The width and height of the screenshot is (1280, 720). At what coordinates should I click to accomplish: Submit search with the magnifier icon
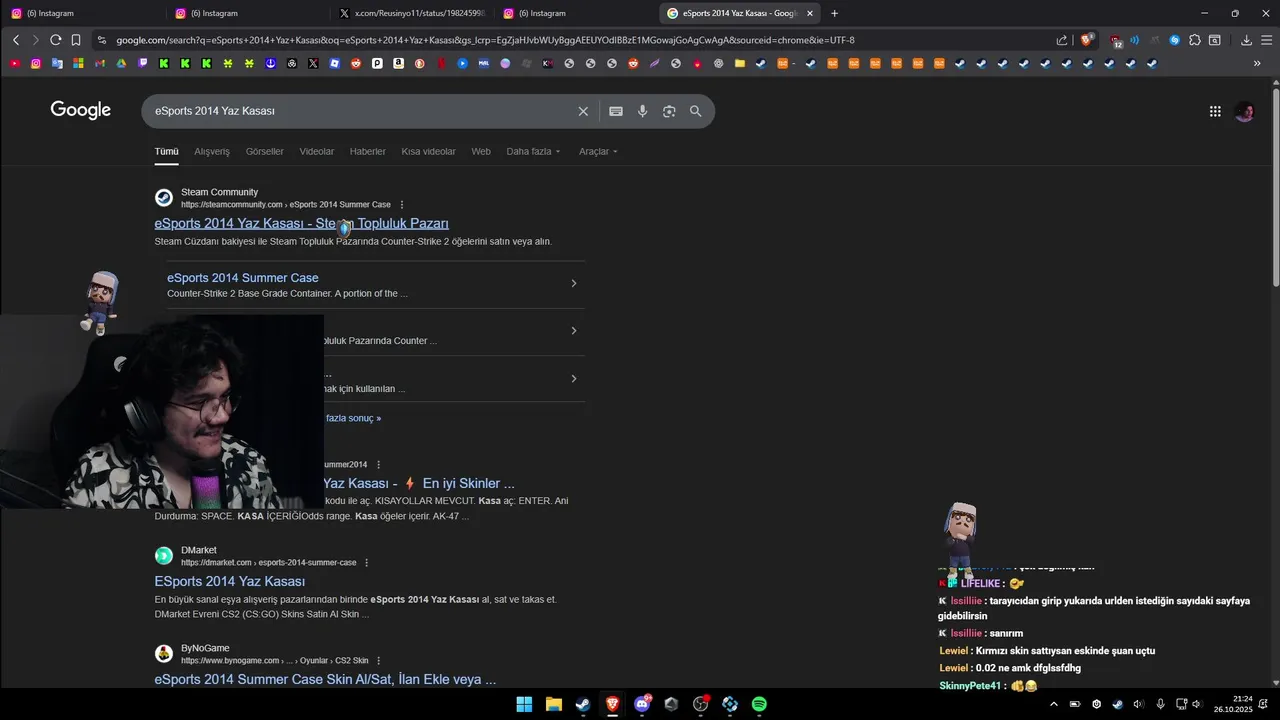(696, 111)
